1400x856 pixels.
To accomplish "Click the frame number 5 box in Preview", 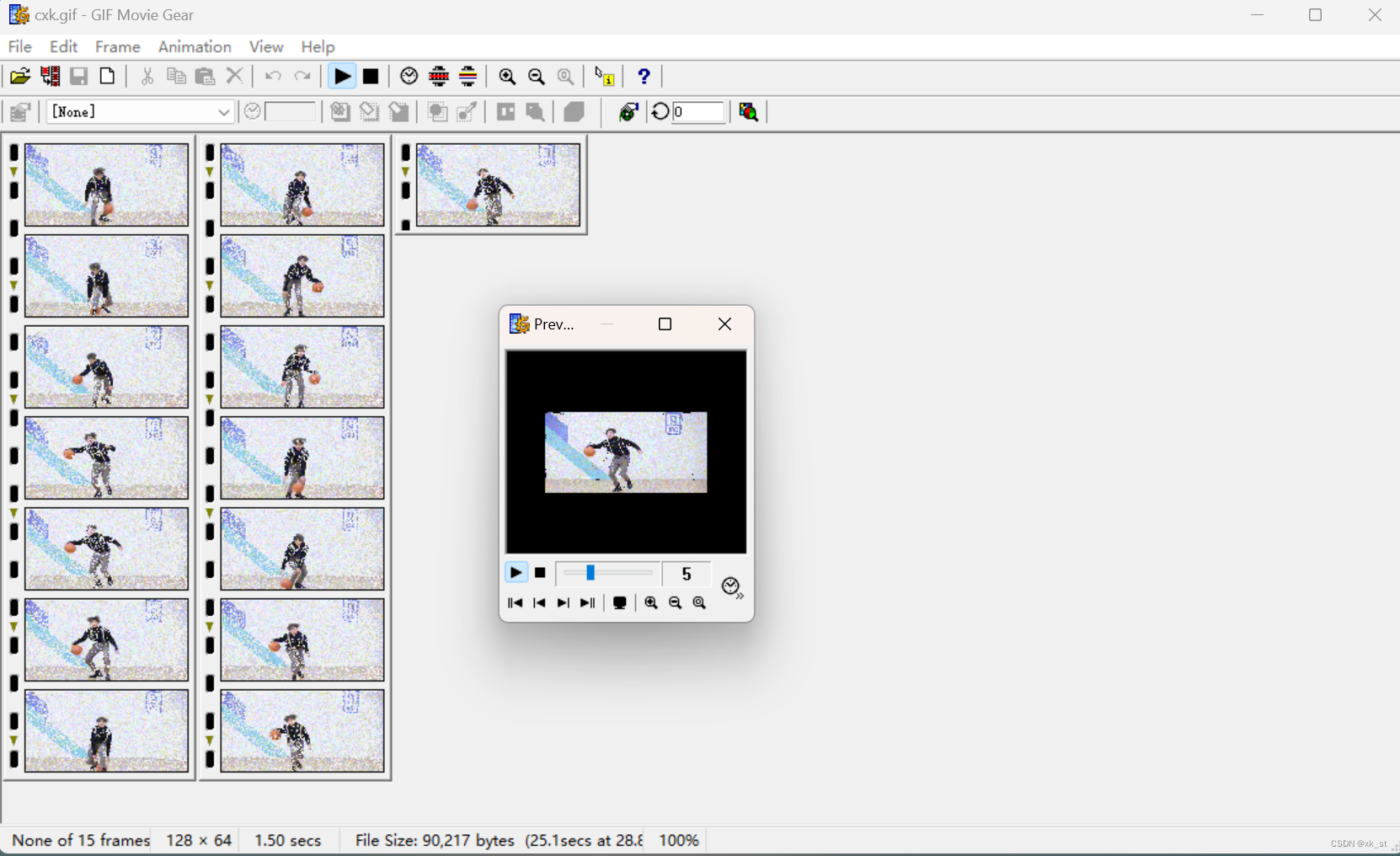I will pyautogui.click(x=686, y=574).
